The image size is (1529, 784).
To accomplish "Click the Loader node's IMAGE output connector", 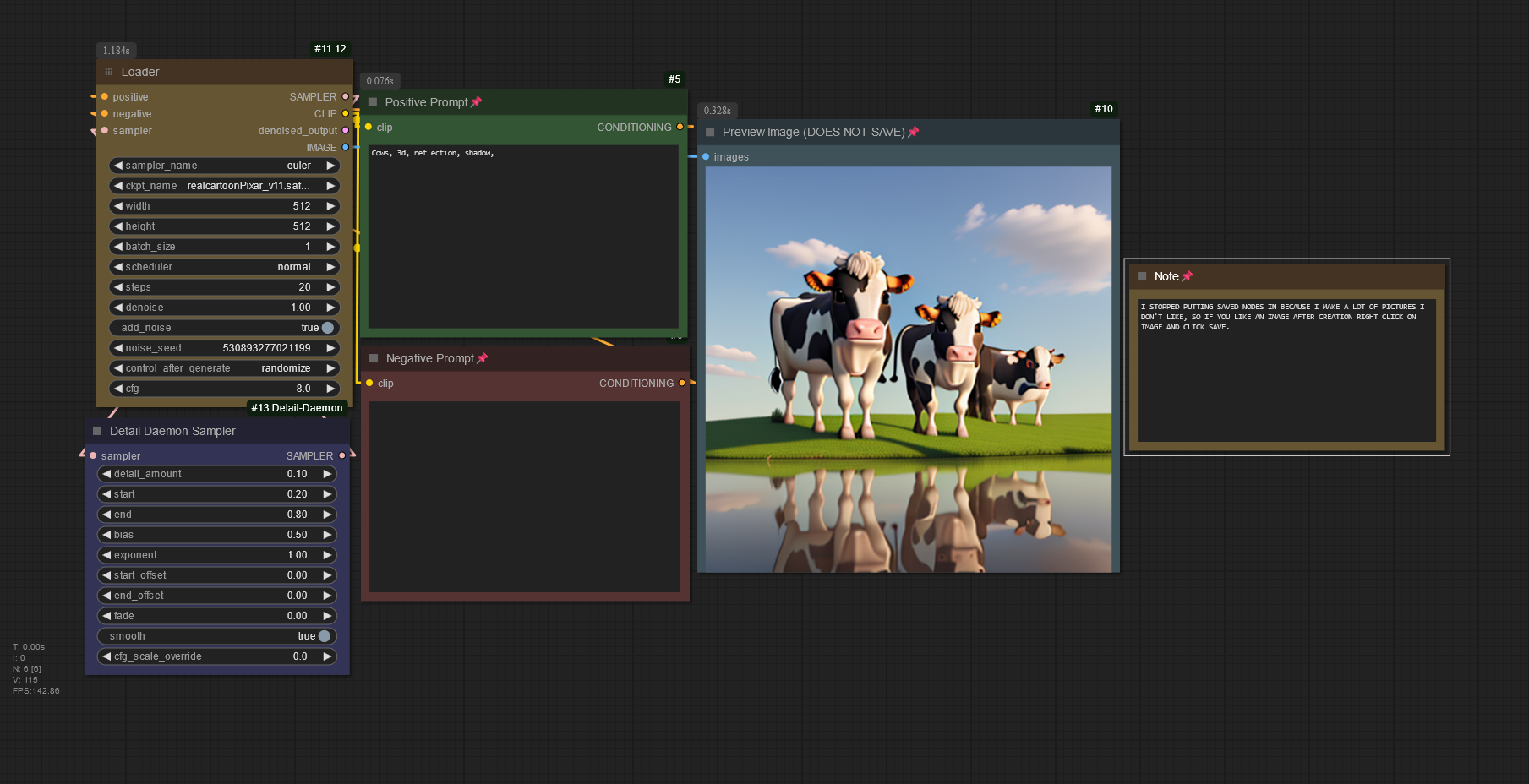I will click(x=345, y=147).
